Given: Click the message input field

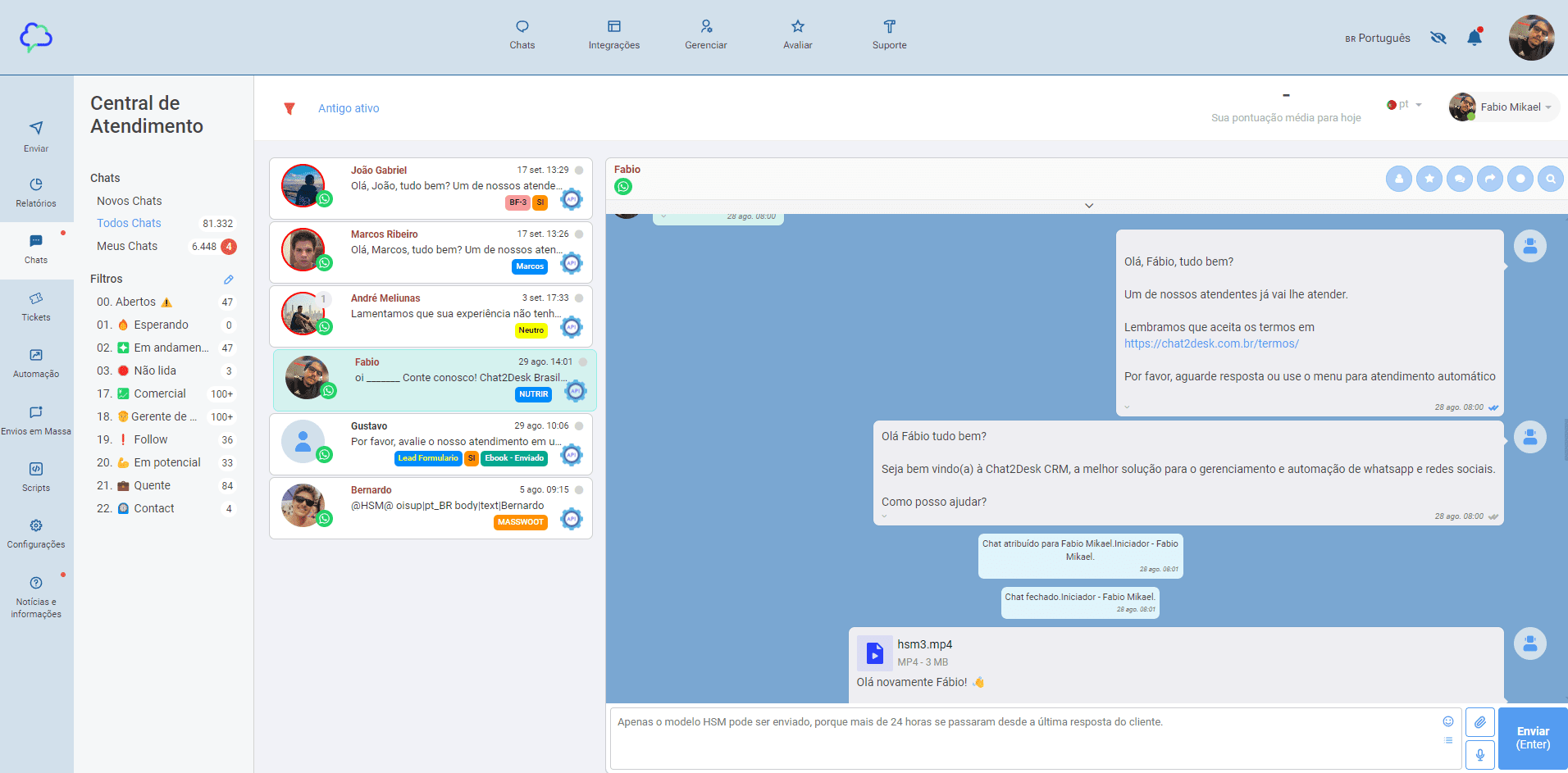Looking at the screenshot, I should [1025, 738].
